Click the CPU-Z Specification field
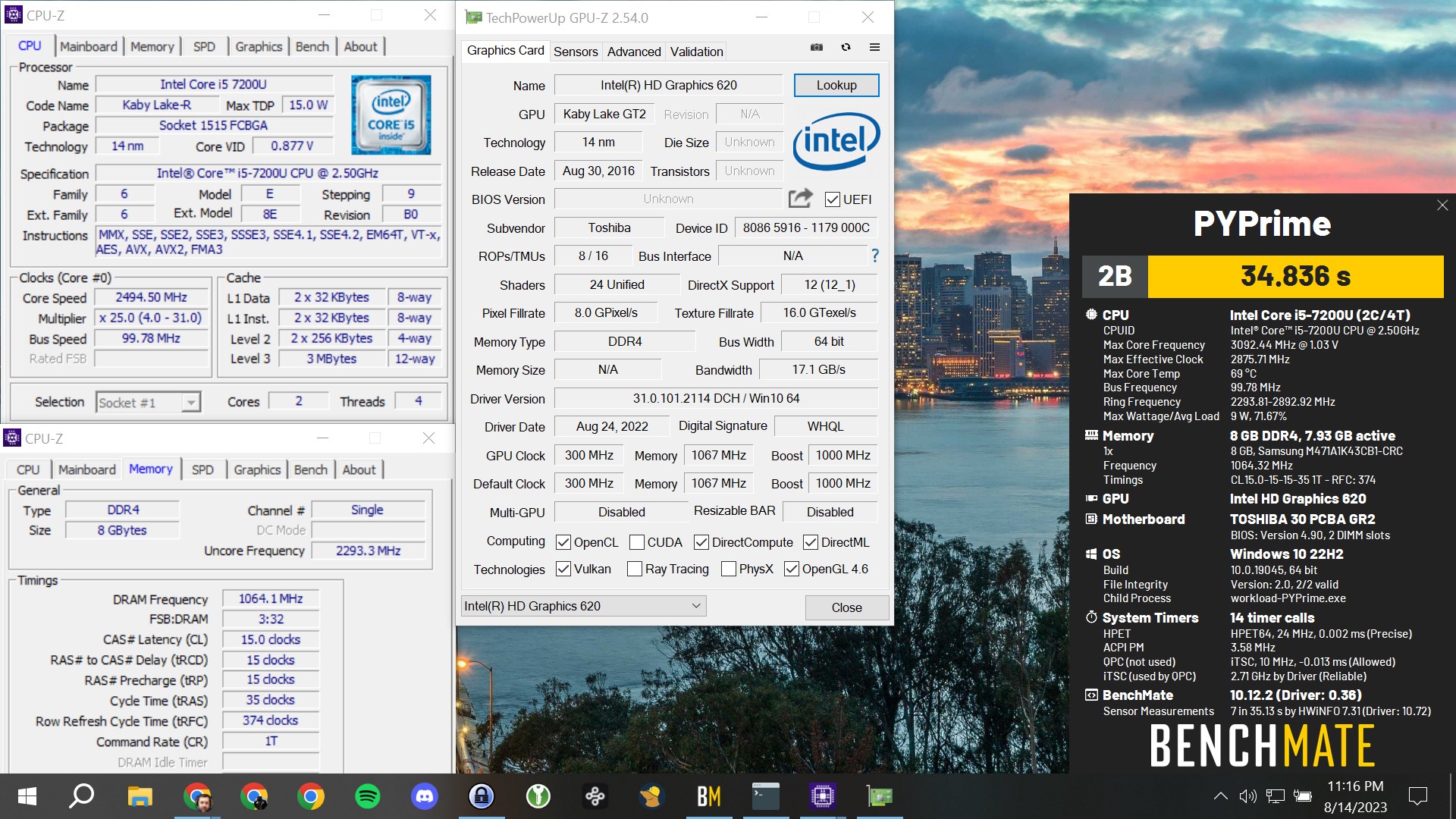This screenshot has width=1456, height=819. 268,173
